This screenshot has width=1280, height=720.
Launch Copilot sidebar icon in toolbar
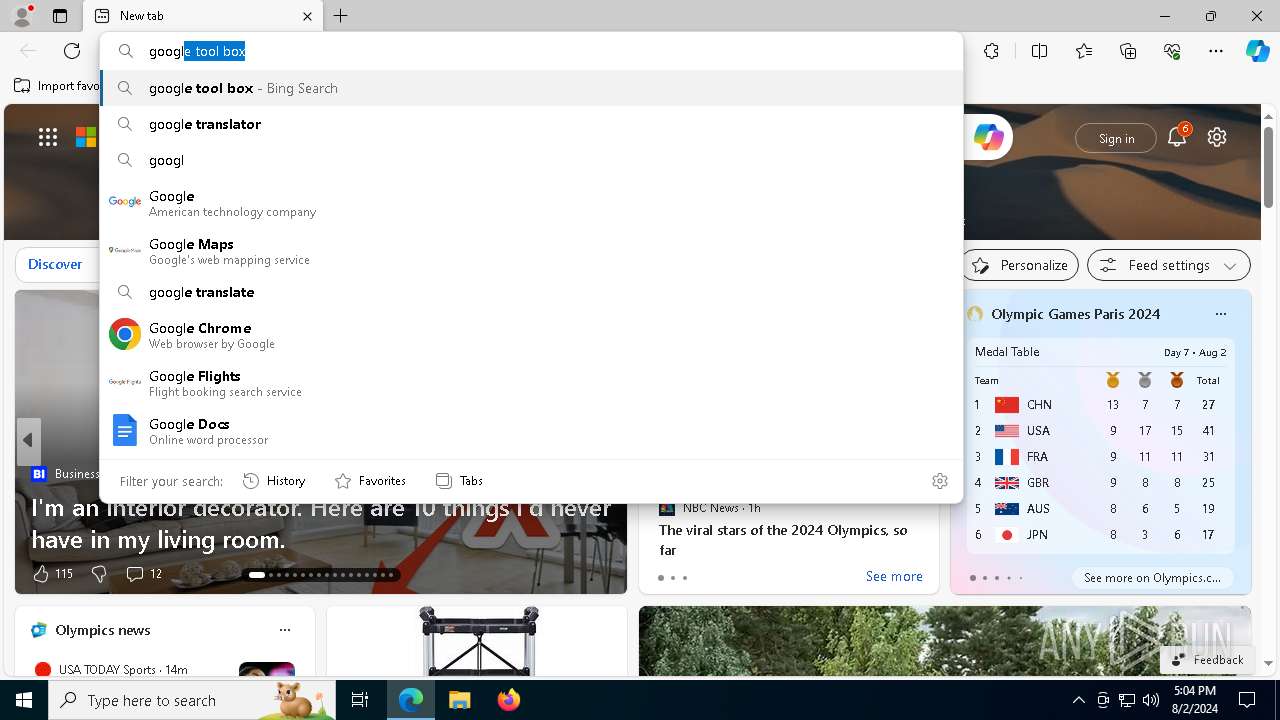click(x=1257, y=51)
